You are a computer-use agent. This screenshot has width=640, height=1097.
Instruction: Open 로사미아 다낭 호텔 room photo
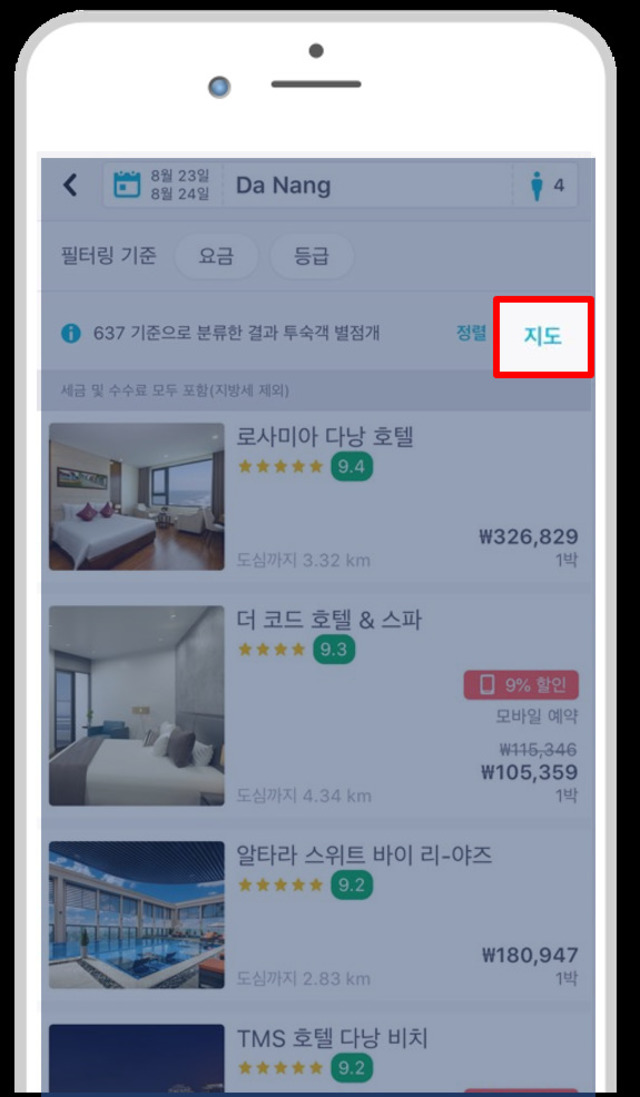(136, 496)
